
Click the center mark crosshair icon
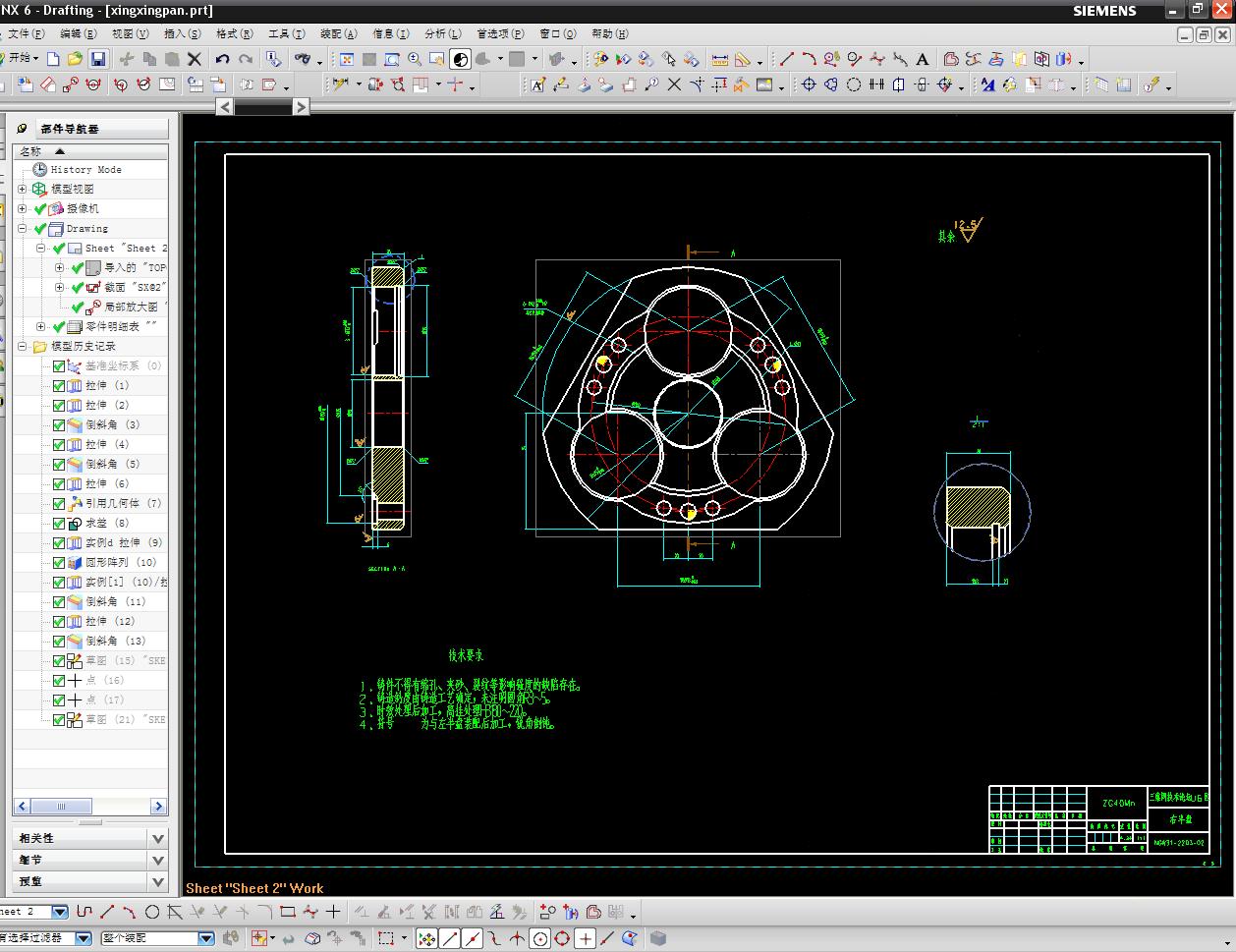[x=809, y=85]
